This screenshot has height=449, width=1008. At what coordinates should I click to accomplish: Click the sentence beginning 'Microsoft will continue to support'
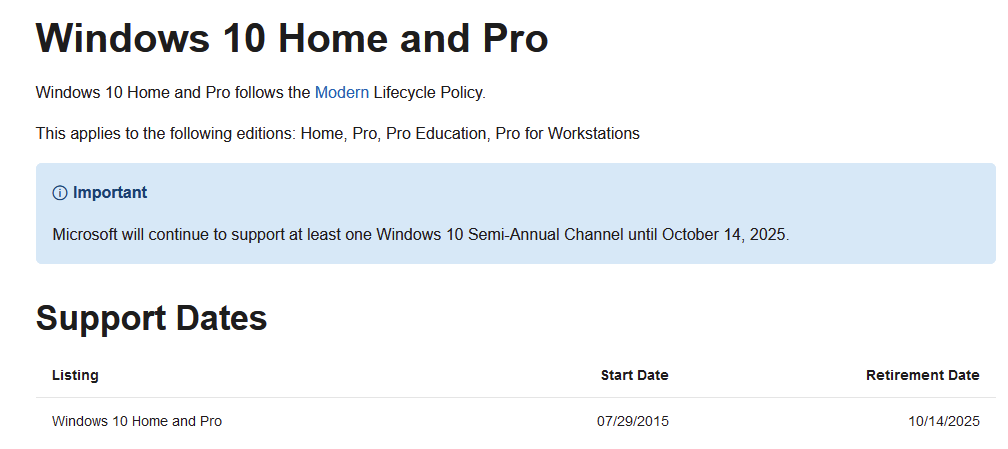421,235
